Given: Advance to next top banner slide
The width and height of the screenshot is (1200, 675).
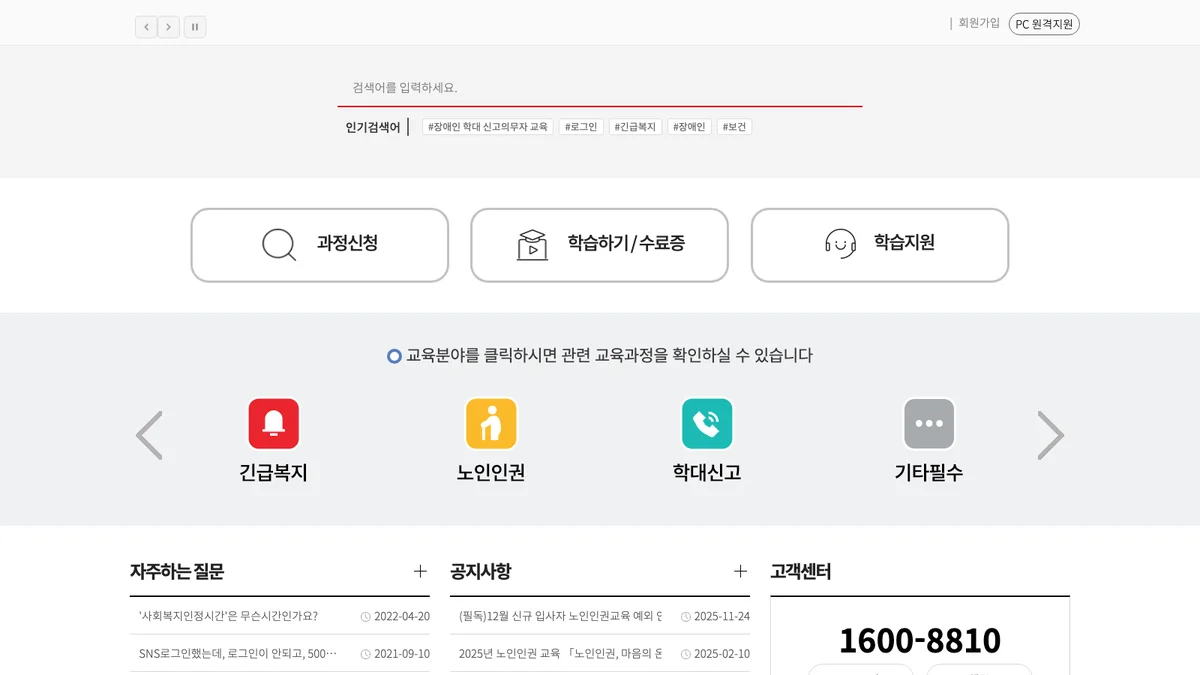Looking at the screenshot, I should [169, 27].
